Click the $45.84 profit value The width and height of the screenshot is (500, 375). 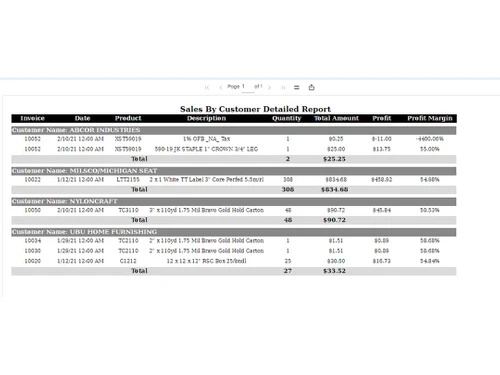point(382,210)
